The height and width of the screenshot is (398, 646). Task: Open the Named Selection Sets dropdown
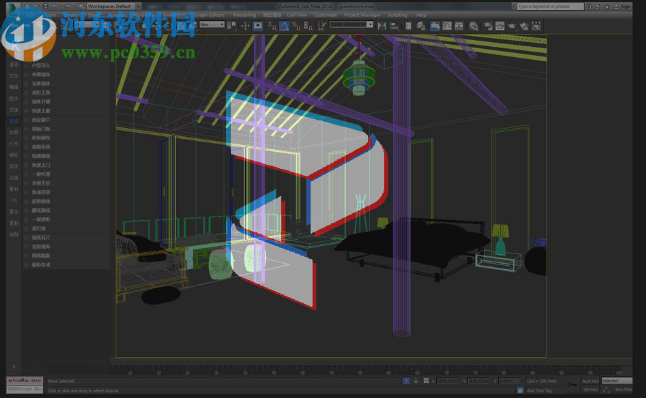351,25
